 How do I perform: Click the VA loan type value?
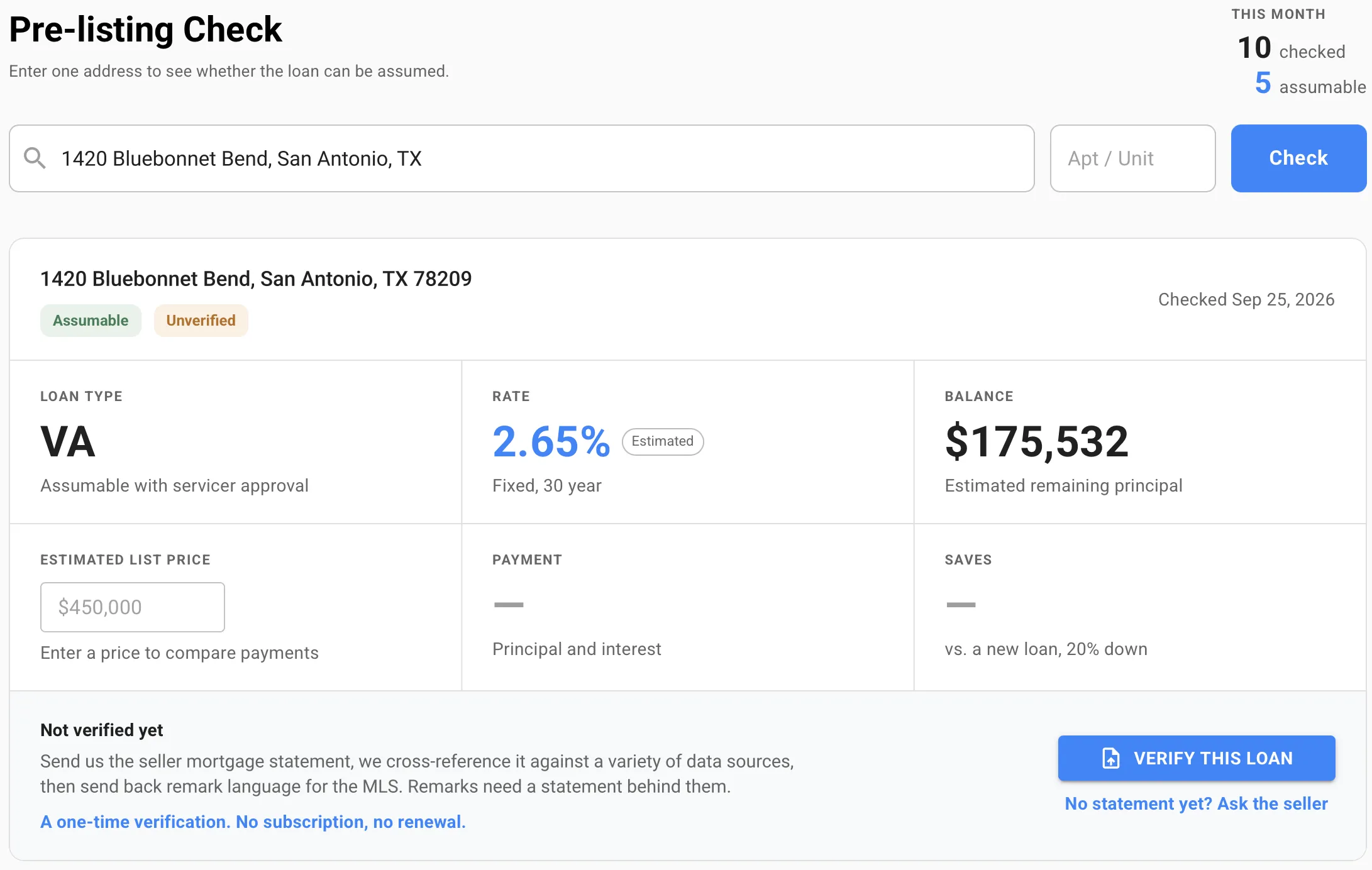tap(68, 441)
